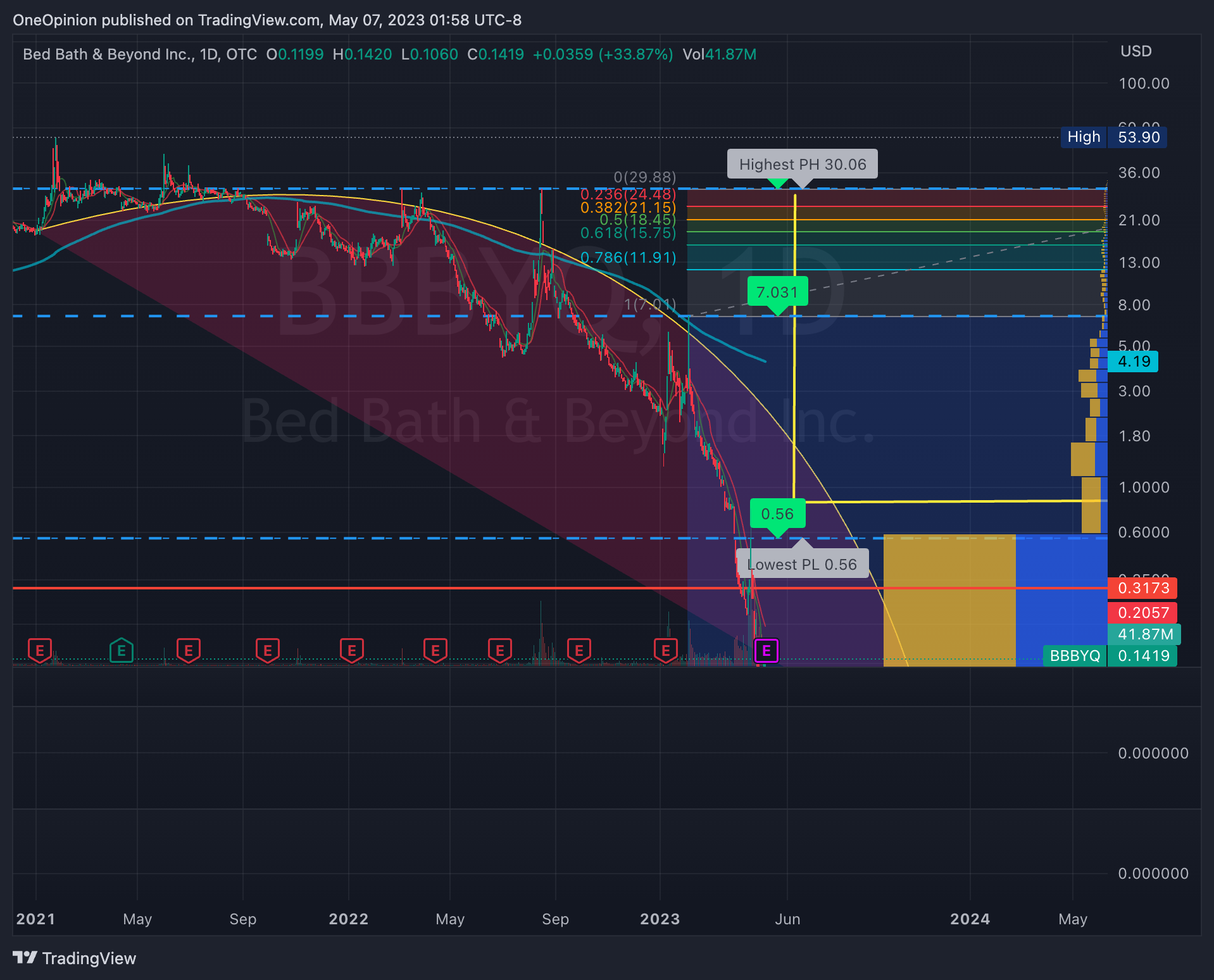Click the cyan 4.19 axis label

pyautogui.click(x=1133, y=361)
